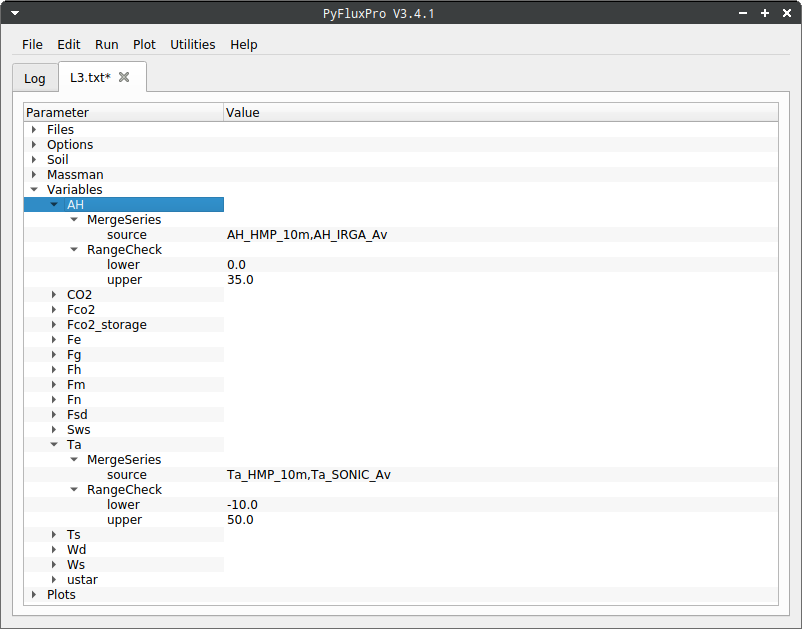Expand the ustar variable arrow
The width and height of the screenshot is (802, 629).
(x=54, y=579)
